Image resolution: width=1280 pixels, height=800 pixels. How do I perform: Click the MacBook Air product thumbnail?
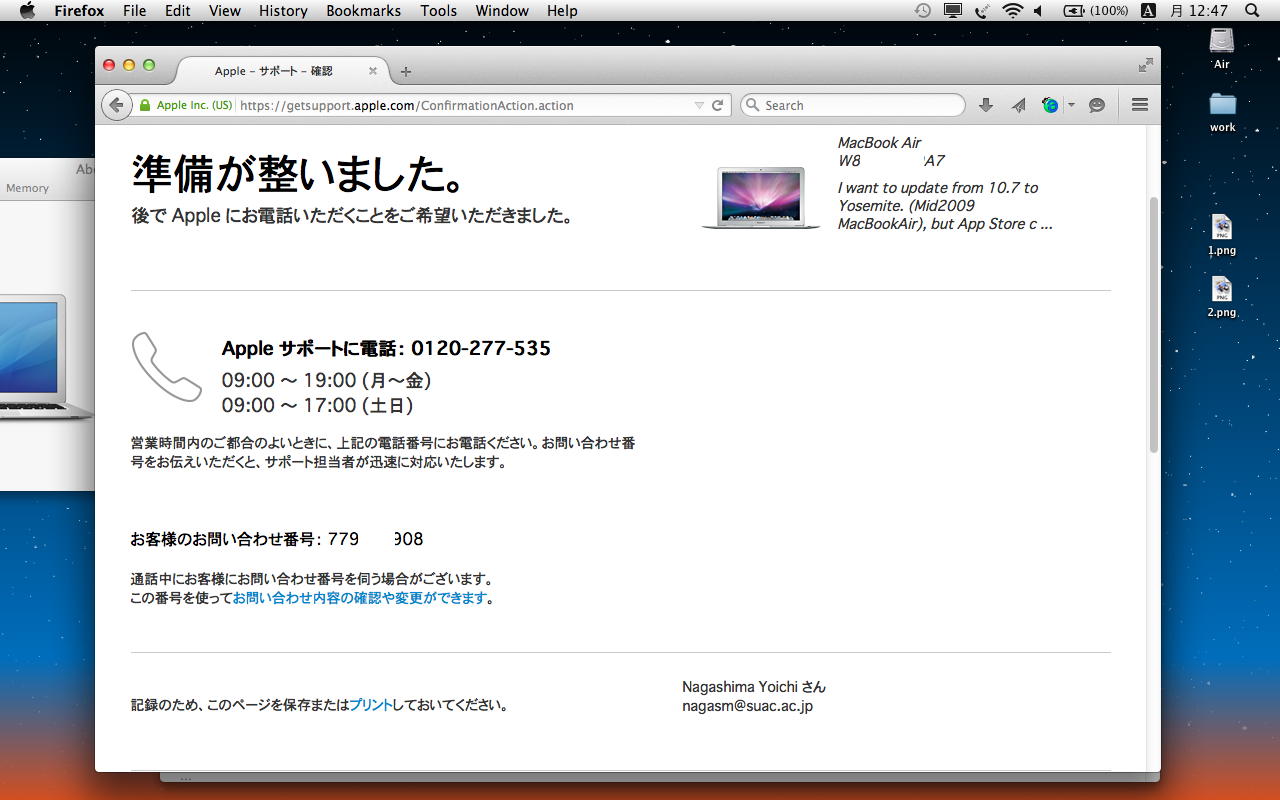click(x=761, y=197)
